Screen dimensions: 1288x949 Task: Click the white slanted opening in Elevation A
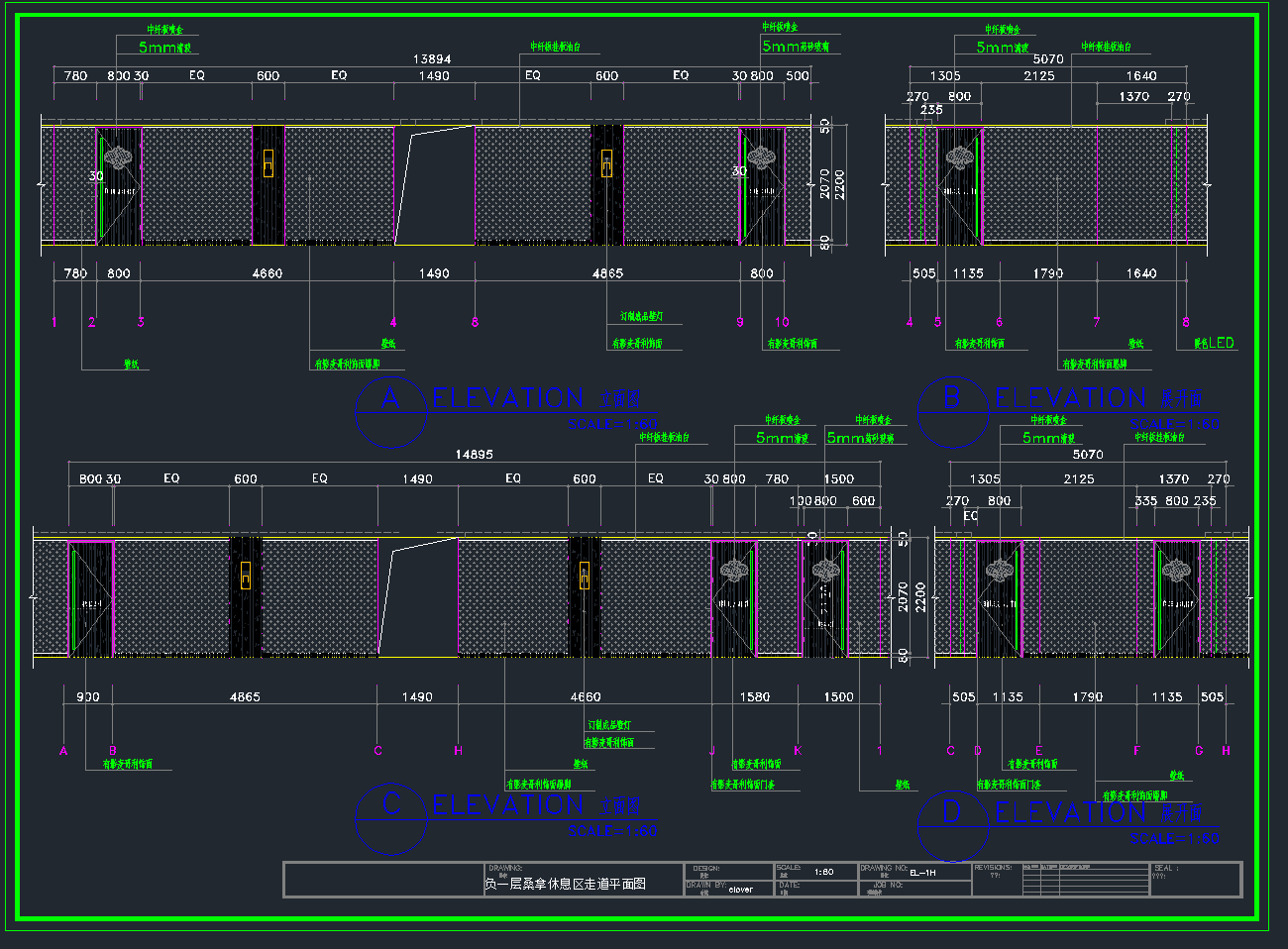(x=433, y=185)
